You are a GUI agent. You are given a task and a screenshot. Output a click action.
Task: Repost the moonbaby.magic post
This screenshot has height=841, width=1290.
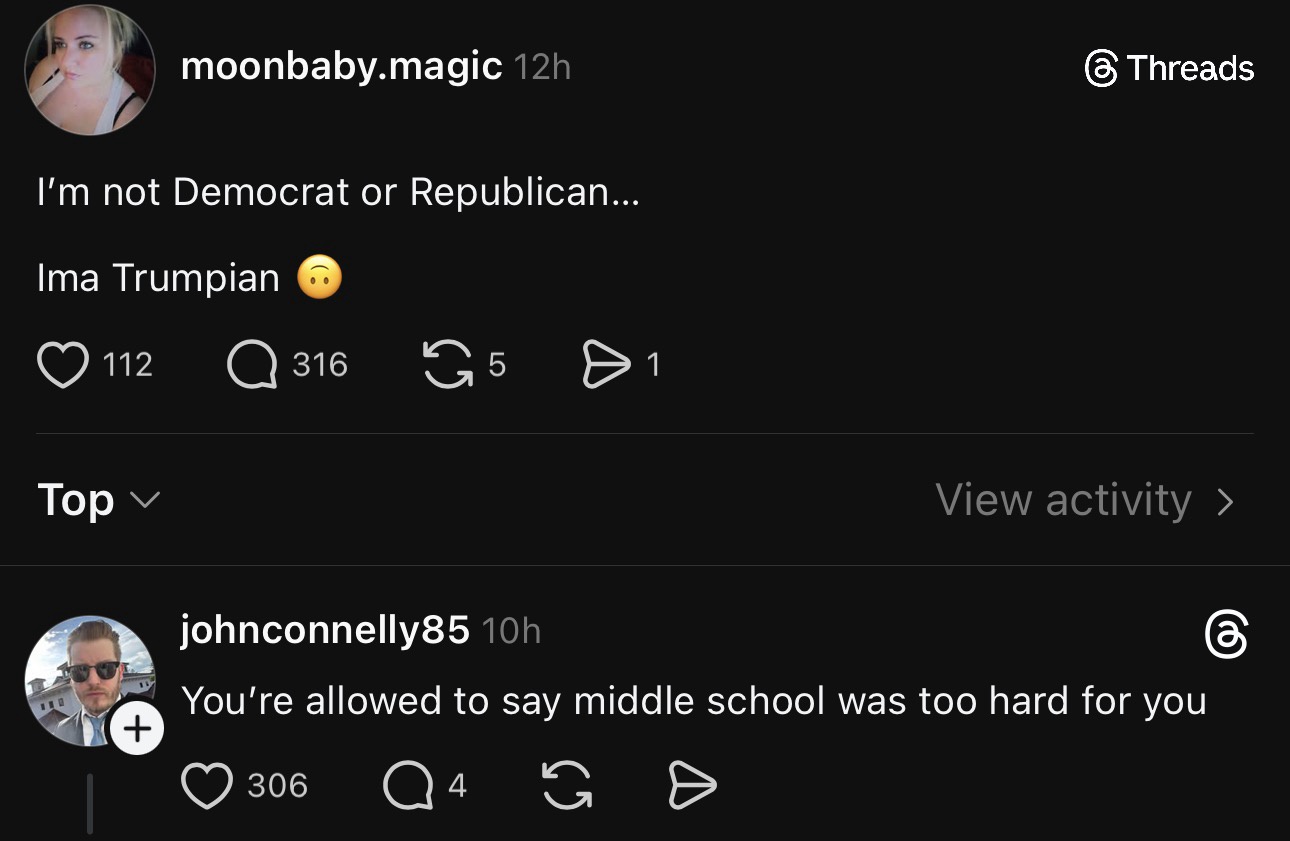(447, 365)
